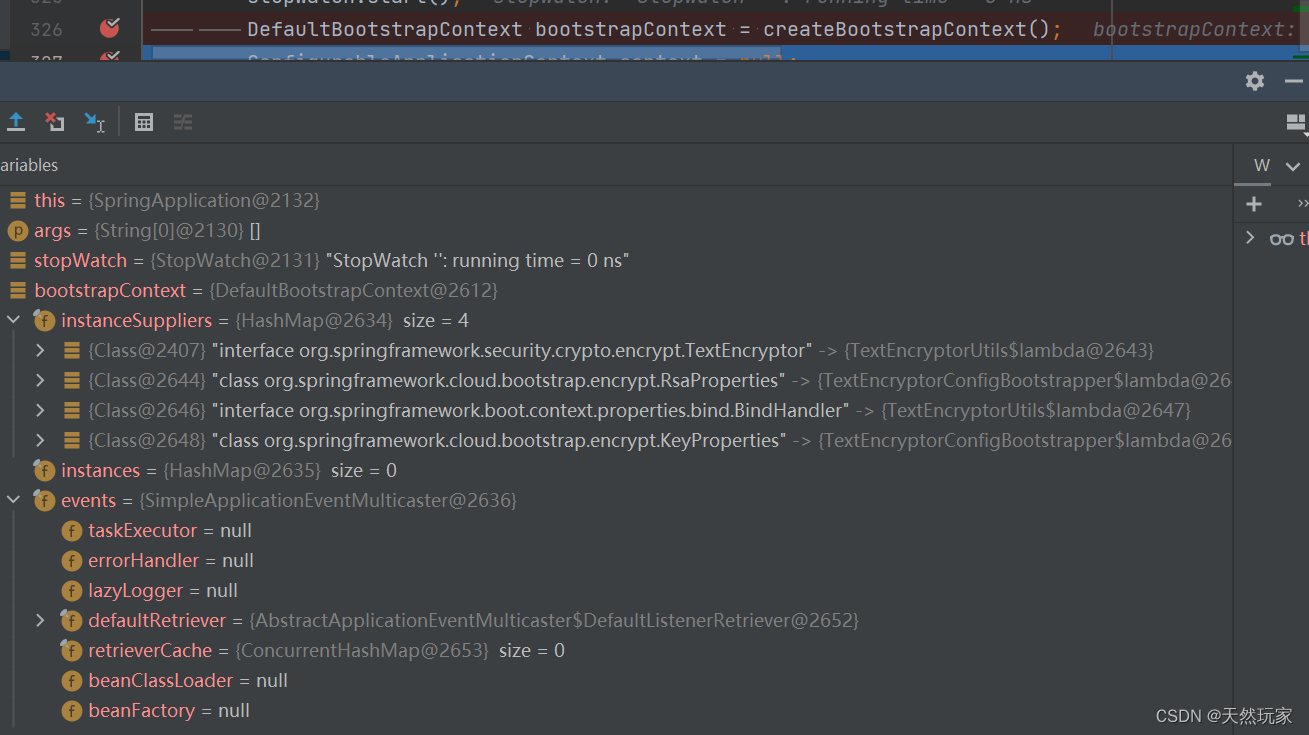The image size is (1309, 735).
Task: Open the Layout Settings icon
Action: [1296, 122]
